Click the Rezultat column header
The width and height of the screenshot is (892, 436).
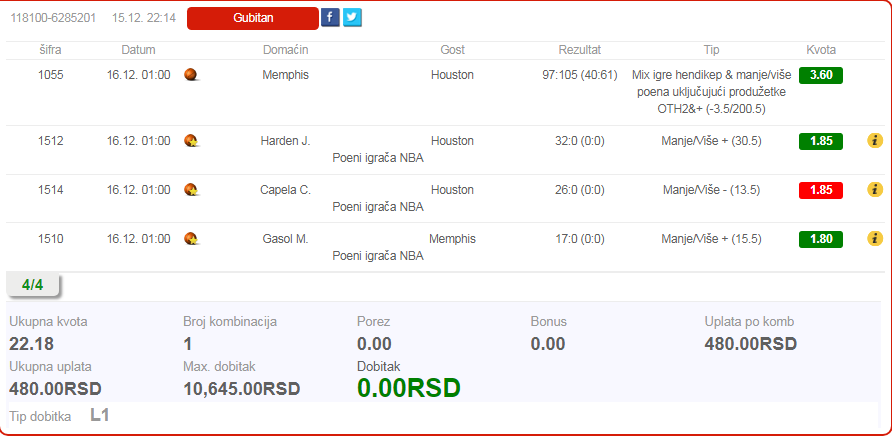(x=579, y=50)
